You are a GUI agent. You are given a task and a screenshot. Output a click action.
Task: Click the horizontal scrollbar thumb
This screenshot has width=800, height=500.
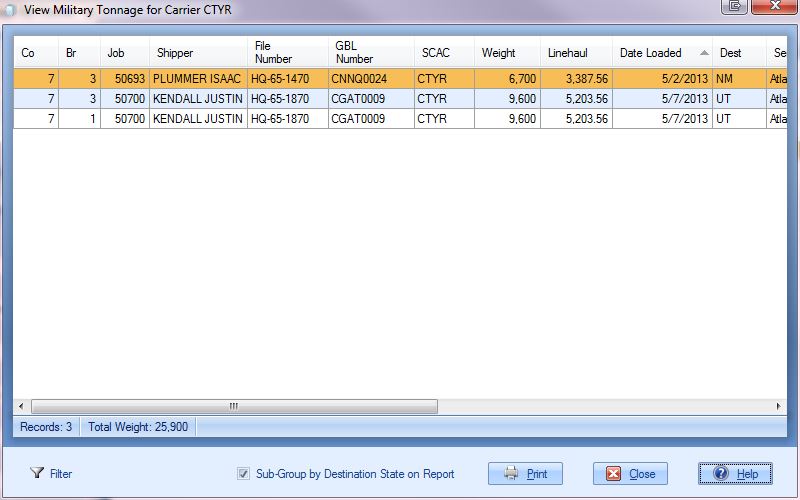pyautogui.click(x=234, y=407)
